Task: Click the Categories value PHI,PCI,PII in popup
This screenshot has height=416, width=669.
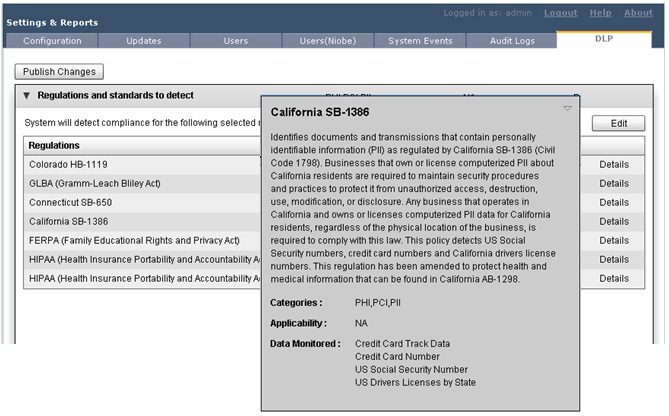Action: 378,303
